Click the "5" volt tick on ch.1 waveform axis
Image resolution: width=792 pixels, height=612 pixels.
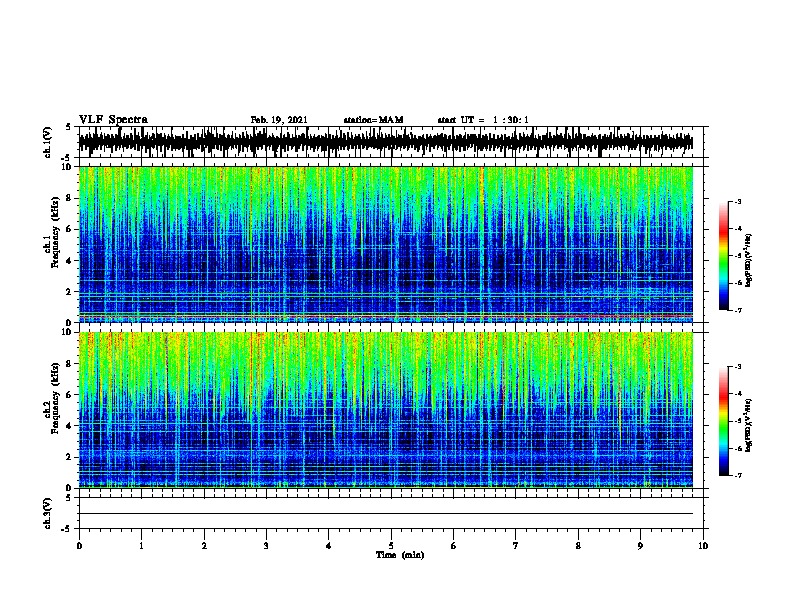point(69,127)
